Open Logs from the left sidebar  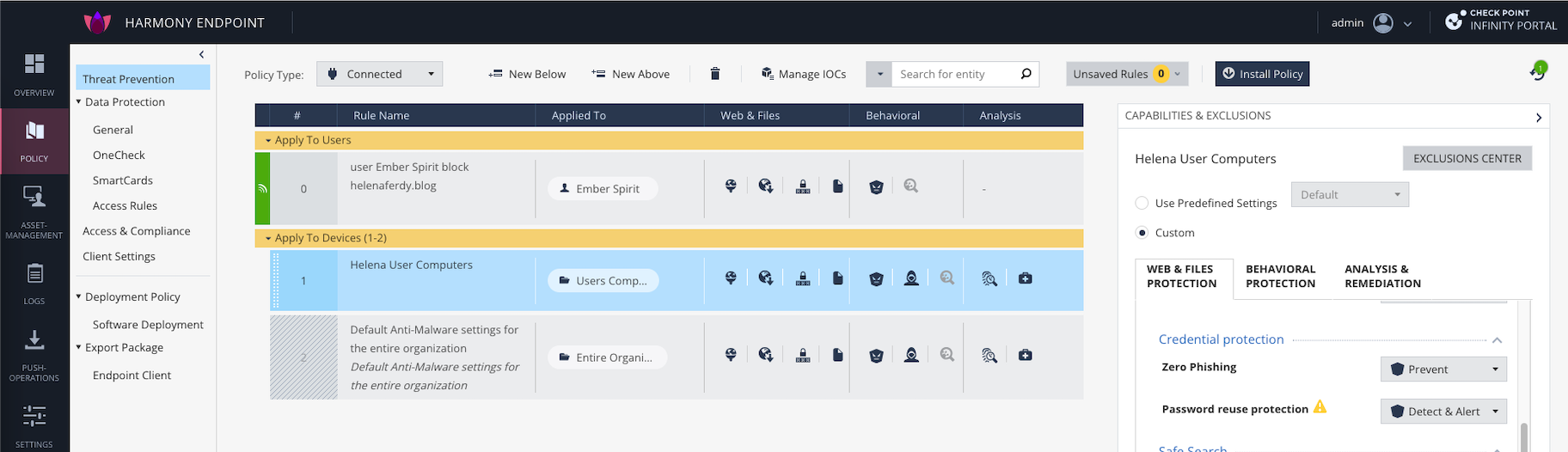34,283
